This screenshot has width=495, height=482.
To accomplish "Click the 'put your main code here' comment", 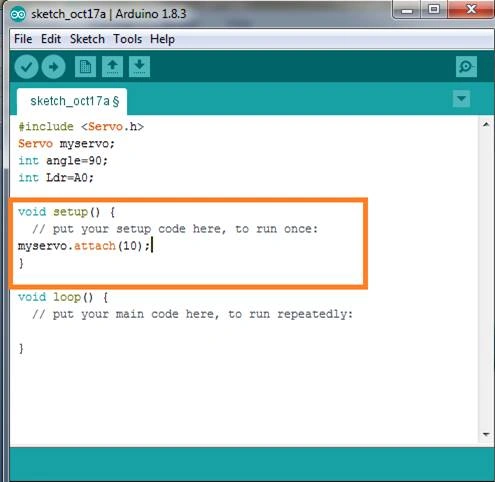I will [192, 314].
